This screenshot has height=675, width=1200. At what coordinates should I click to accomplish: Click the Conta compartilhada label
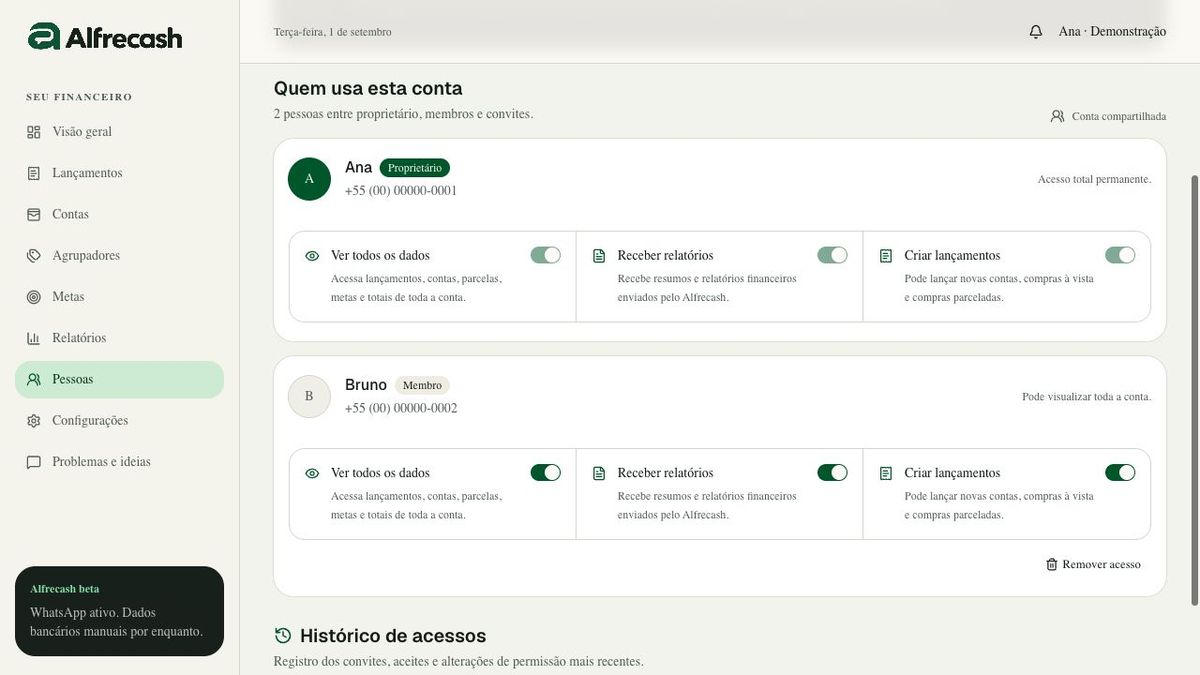[1119, 116]
